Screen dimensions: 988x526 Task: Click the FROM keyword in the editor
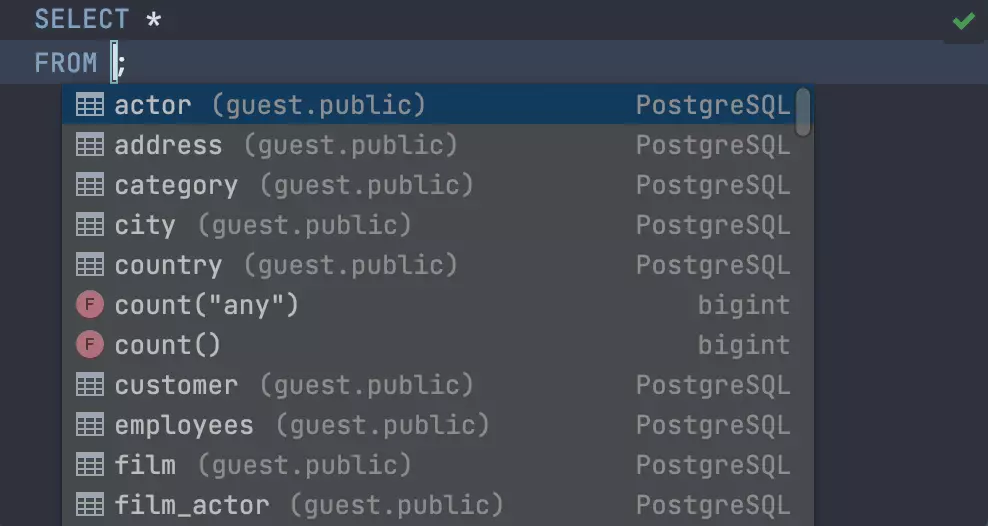[66, 63]
